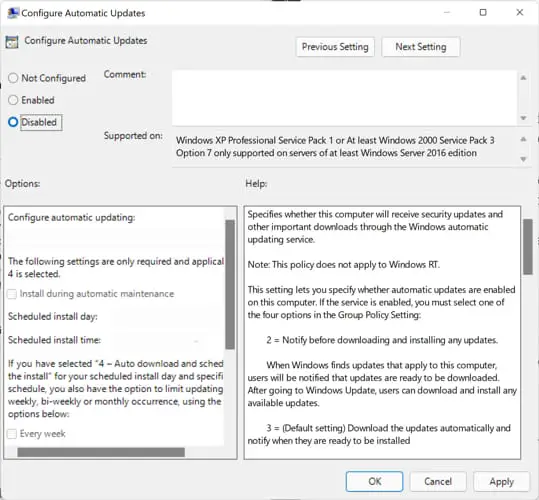Click '2 = Notify before downloading' help line

(382, 340)
